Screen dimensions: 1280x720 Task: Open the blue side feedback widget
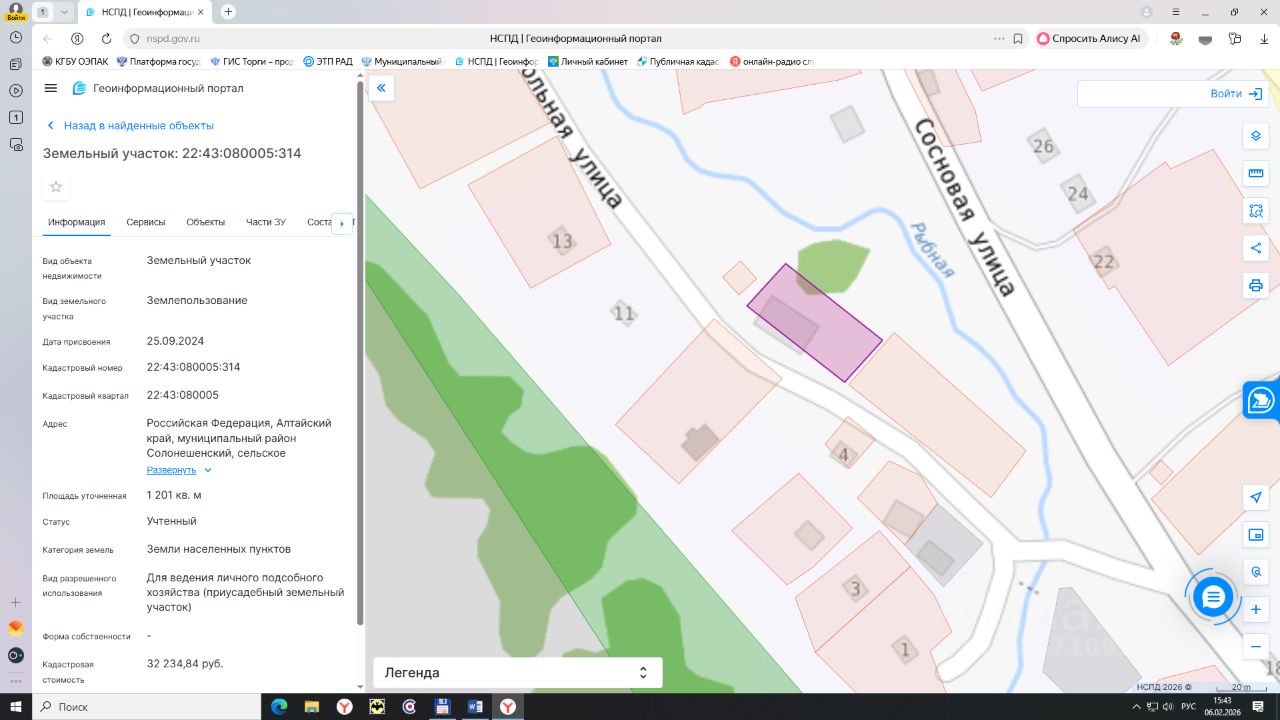point(1262,401)
